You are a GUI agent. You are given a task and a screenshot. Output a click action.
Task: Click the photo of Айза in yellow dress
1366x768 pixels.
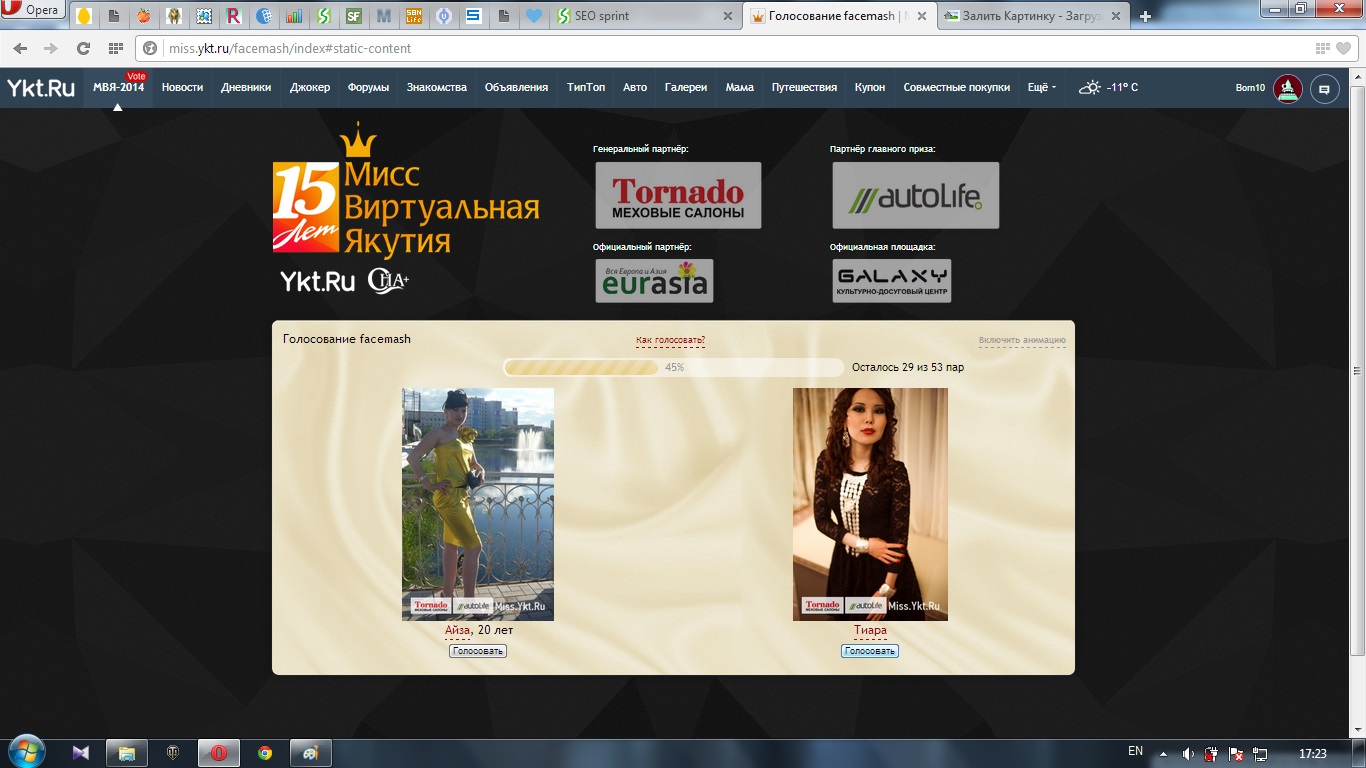click(478, 504)
